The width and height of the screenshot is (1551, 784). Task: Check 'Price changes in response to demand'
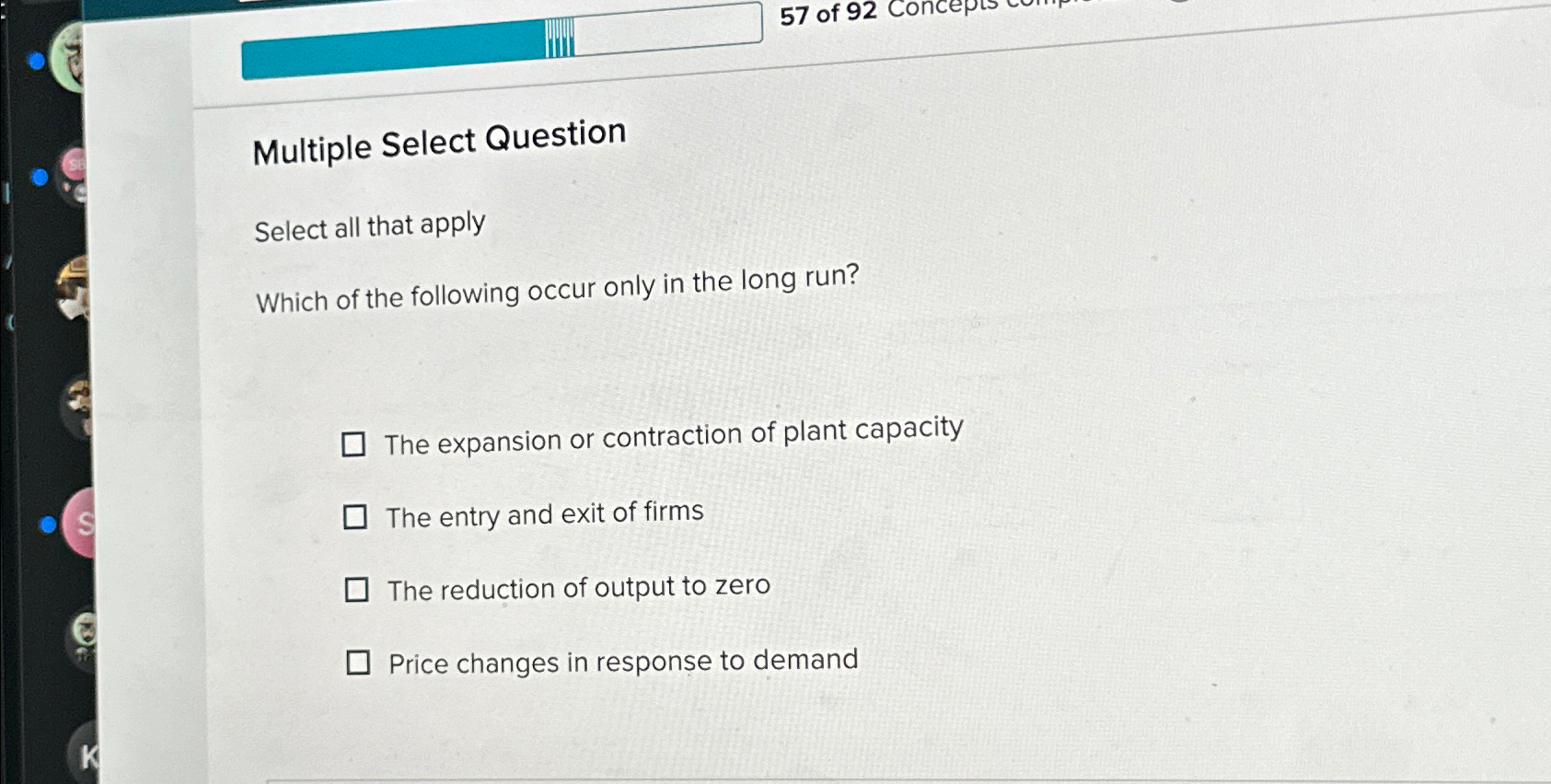[360, 663]
